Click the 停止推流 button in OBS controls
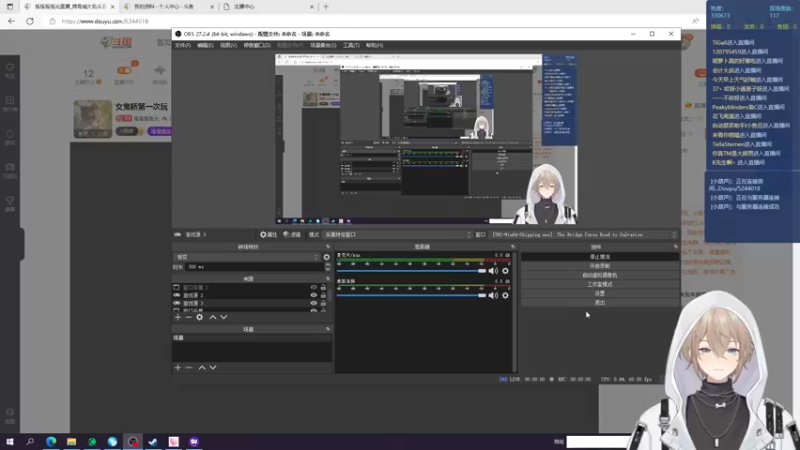Image resolution: width=800 pixels, height=450 pixels. (x=599, y=257)
